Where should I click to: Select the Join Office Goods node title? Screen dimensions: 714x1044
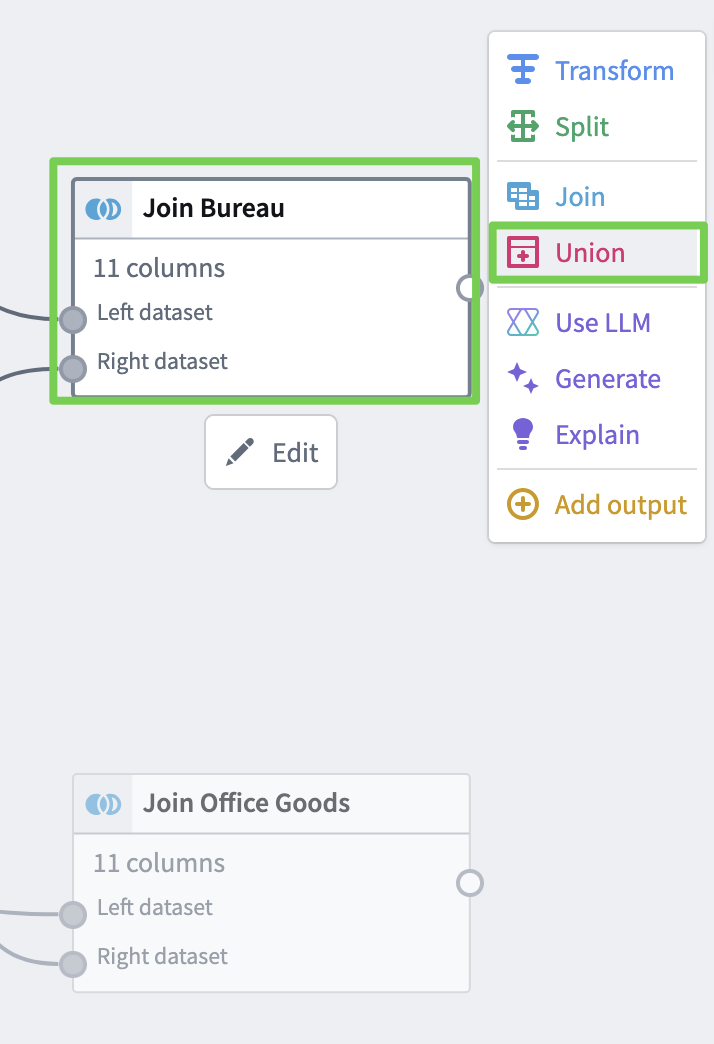pyautogui.click(x=246, y=804)
